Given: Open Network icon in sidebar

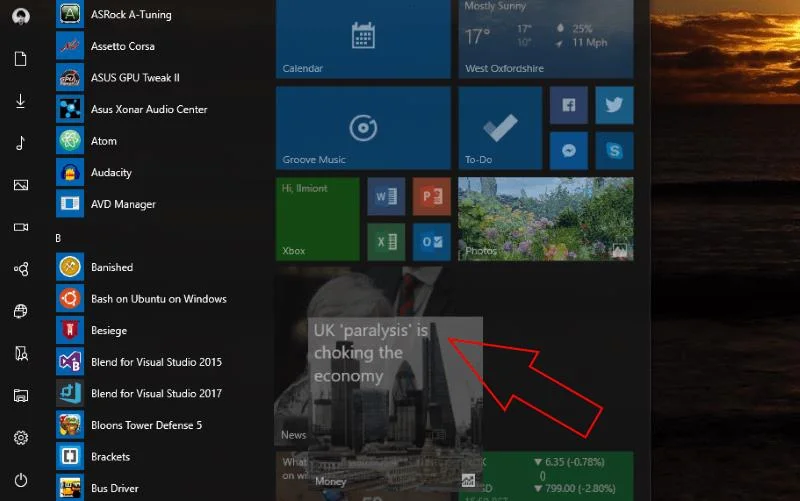Looking at the screenshot, I should [20, 311].
